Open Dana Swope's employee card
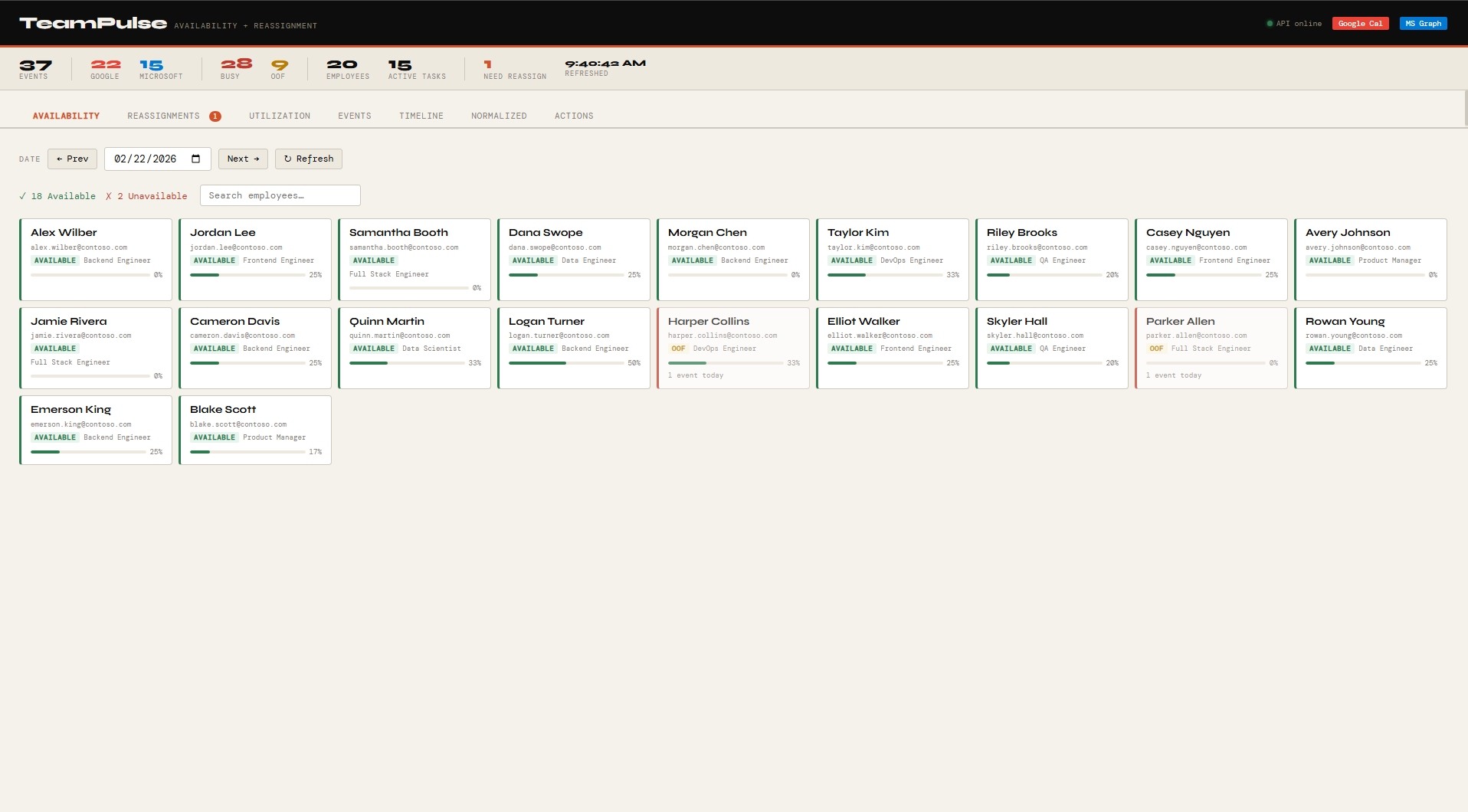The image size is (1468, 812). [574, 260]
